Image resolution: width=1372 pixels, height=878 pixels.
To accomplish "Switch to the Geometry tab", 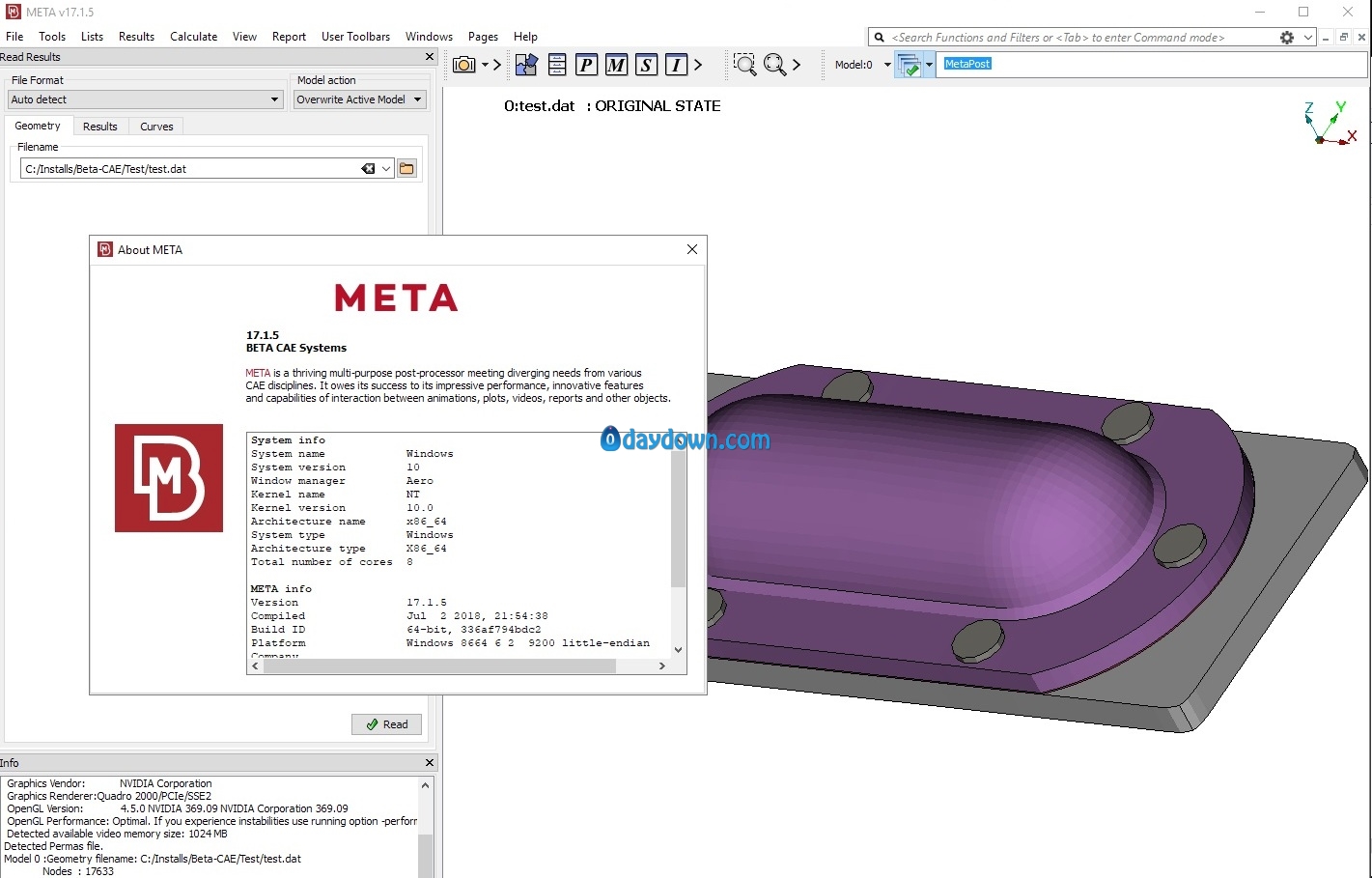I will [38, 126].
